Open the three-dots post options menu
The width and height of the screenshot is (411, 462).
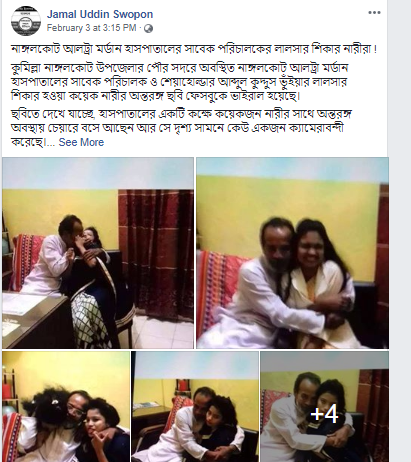pos(374,13)
